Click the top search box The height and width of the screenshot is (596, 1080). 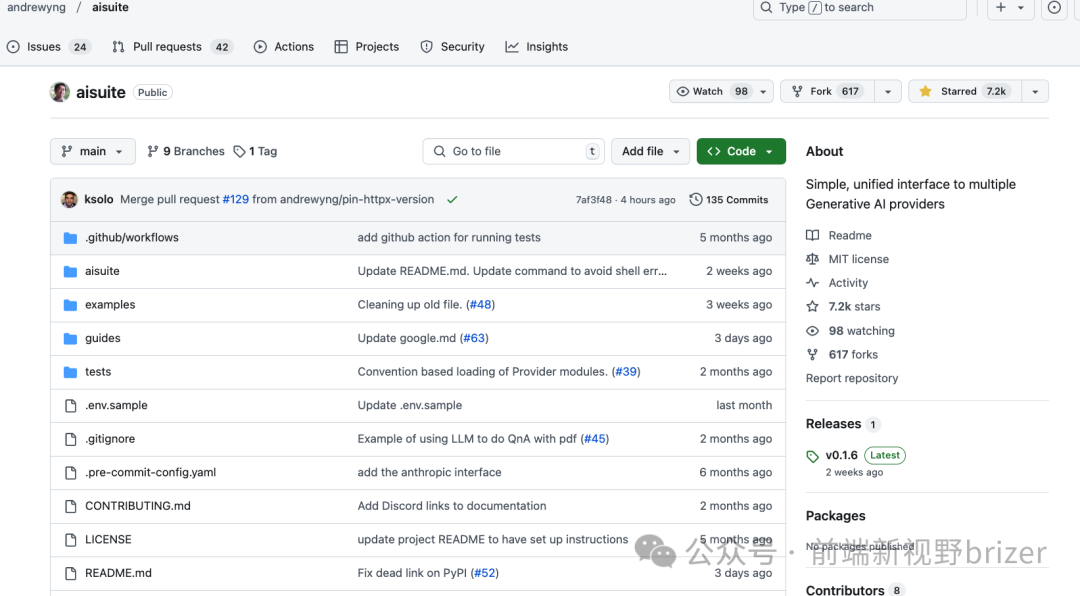tap(860, 8)
